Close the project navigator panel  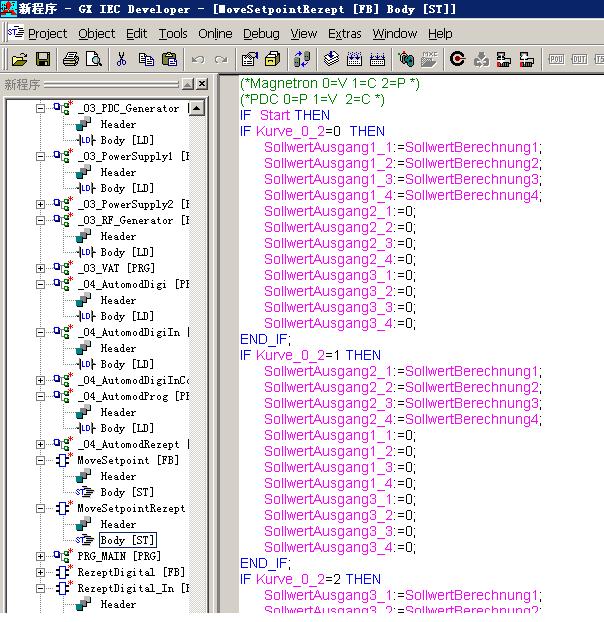click(202, 84)
